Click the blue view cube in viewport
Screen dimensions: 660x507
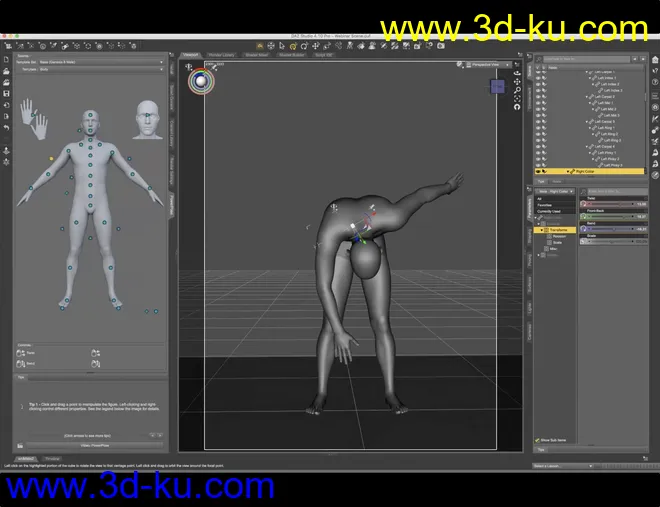(498, 86)
